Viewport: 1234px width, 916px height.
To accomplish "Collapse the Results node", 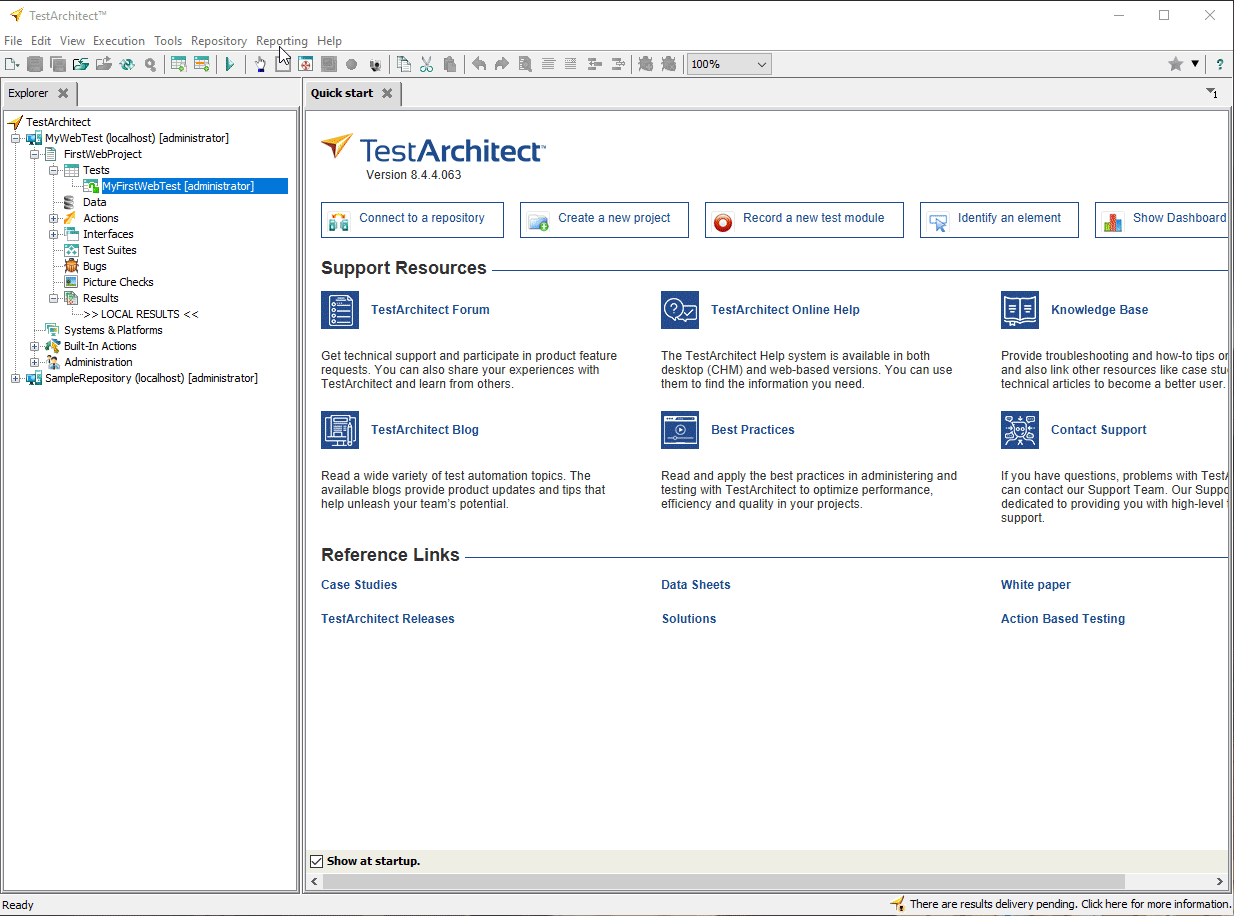I will [x=54, y=298].
